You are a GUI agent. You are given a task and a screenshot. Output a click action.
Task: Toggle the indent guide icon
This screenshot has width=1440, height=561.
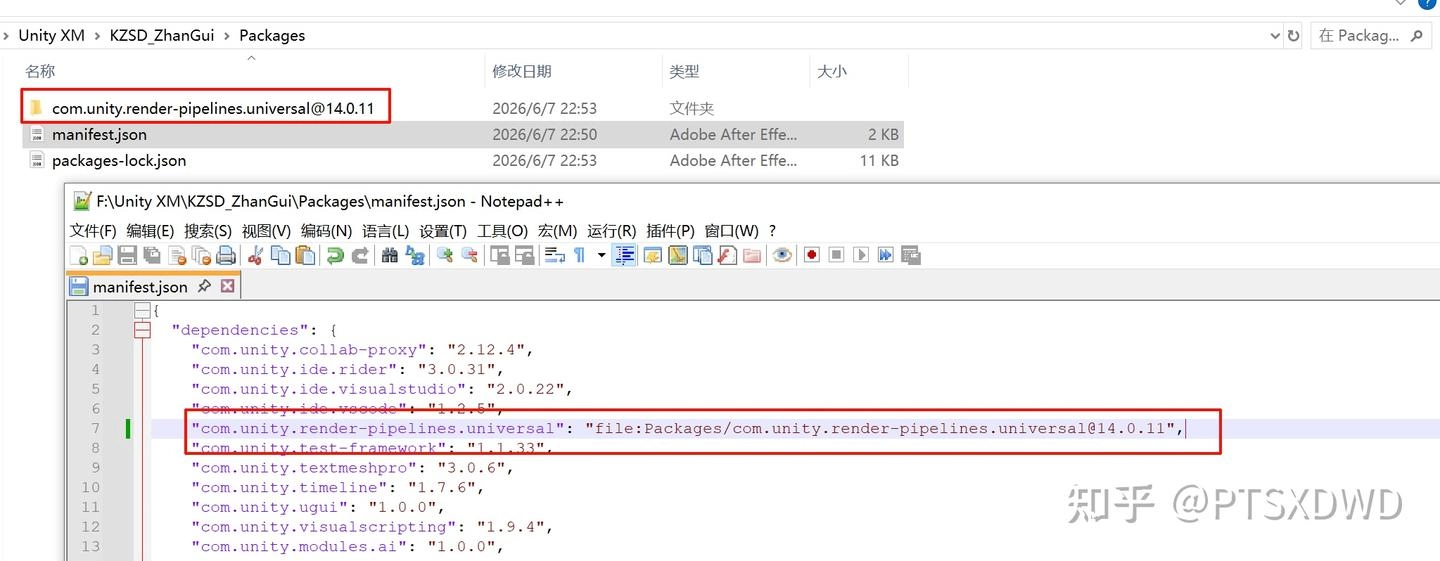click(624, 255)
